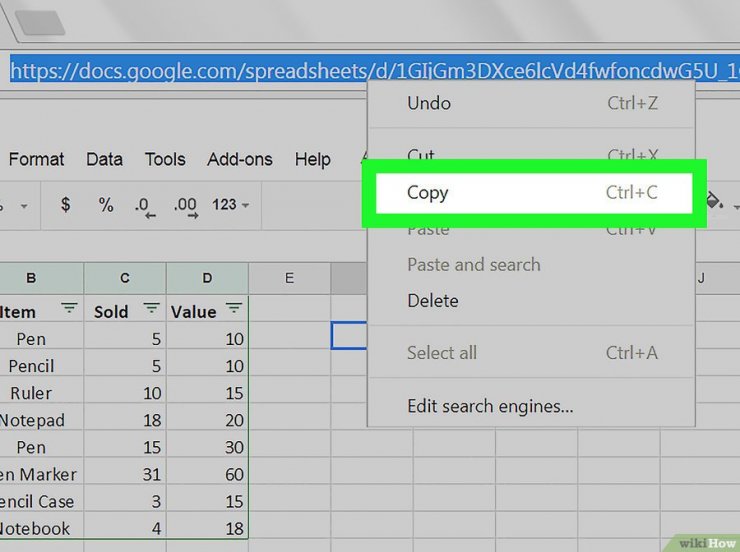The width and height of the screenshot is (740, 552).
Task: Click the fill color paint bucket icon
Action: pos(714,202)
